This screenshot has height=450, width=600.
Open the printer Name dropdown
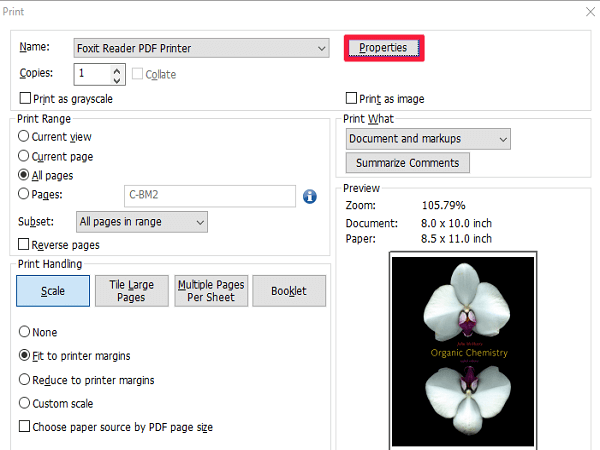202,48
